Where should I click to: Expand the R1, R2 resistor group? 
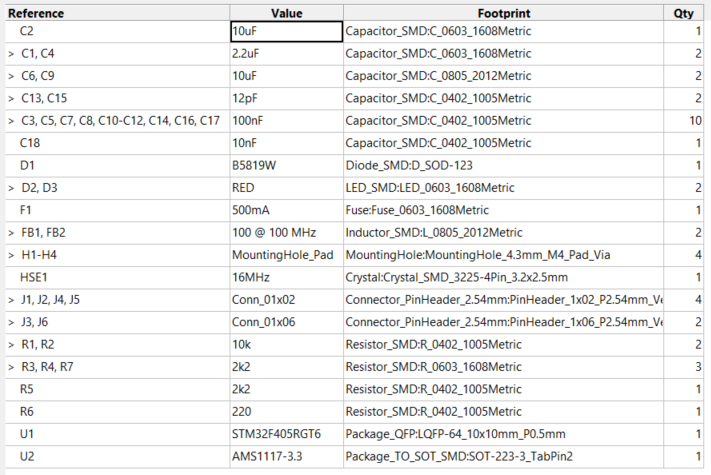[10, 344]
